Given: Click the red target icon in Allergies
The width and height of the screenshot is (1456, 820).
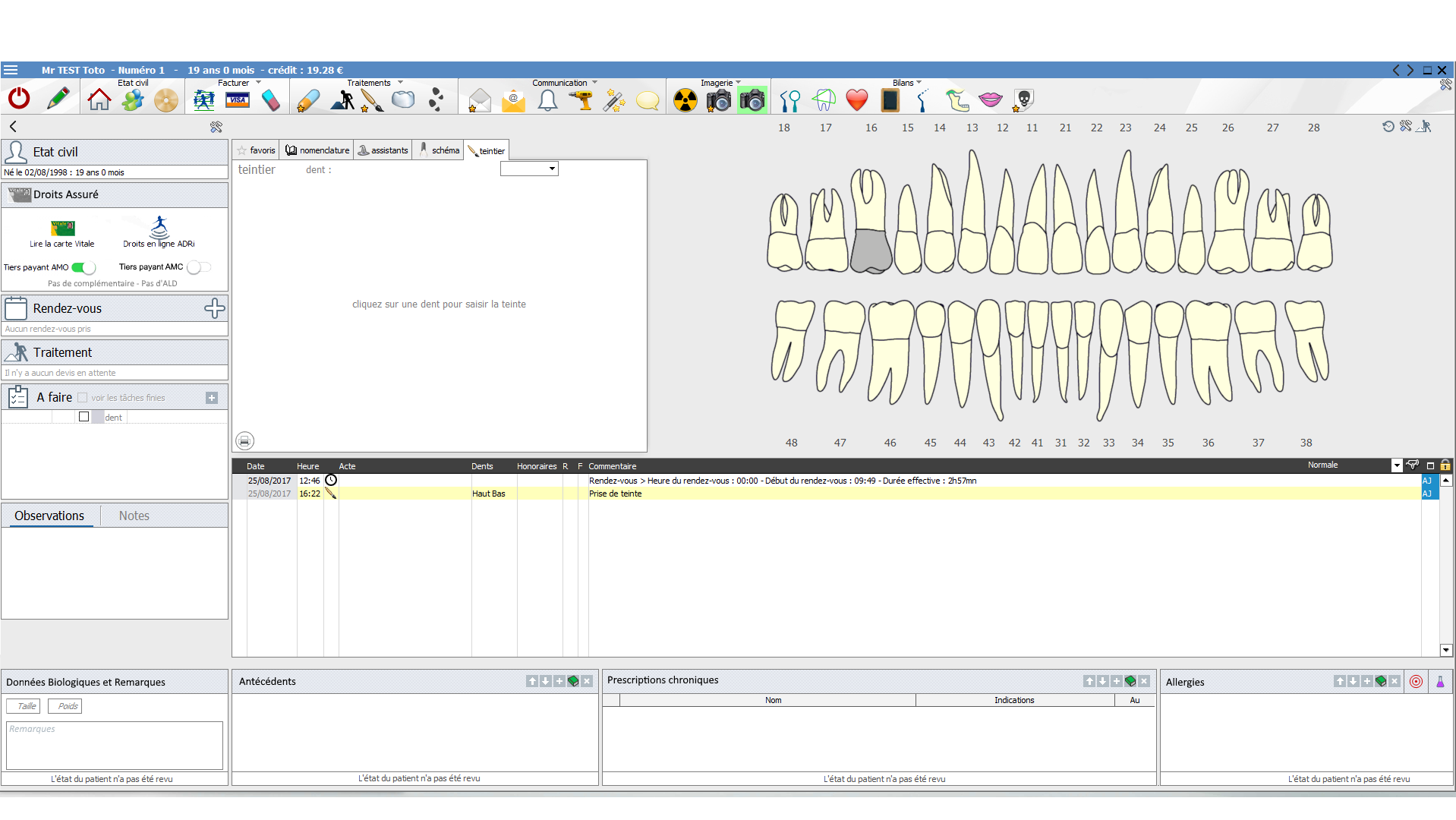Looking at the screenshot, I should coord(1416,682).
